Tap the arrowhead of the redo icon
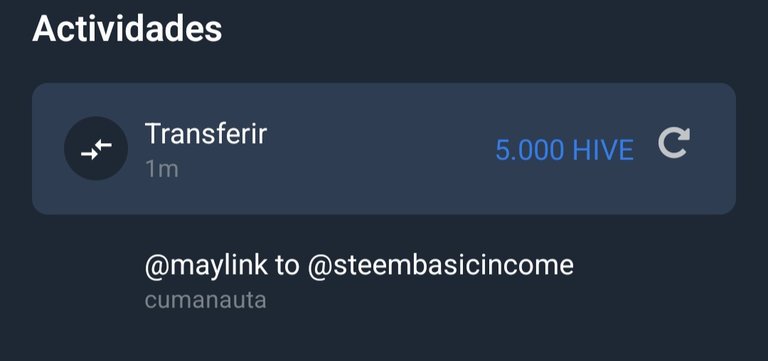 682,135
